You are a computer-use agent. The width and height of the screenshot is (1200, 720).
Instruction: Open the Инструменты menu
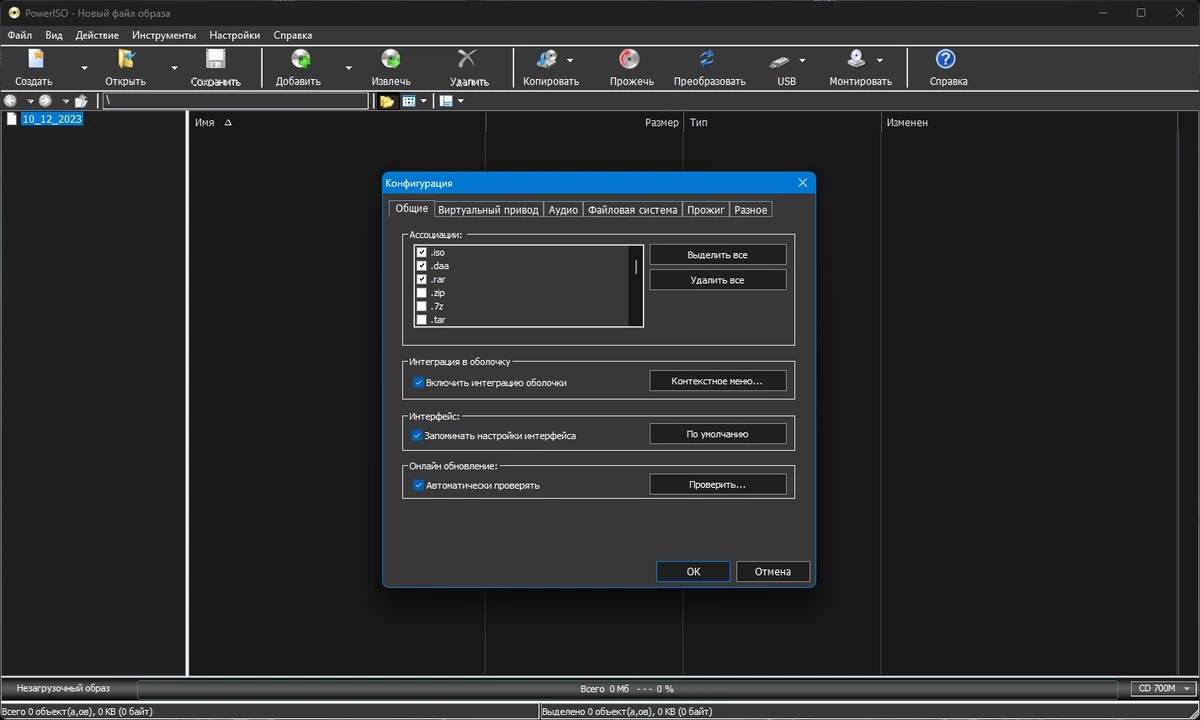click(164, 35)
